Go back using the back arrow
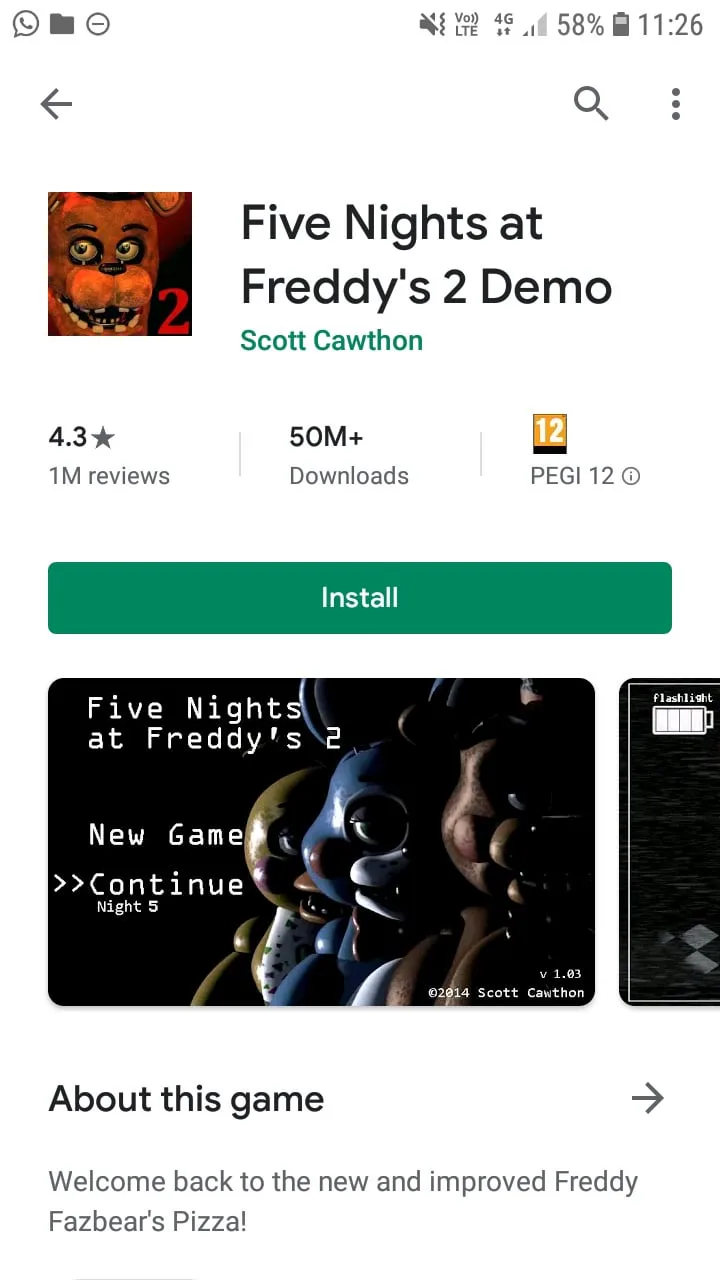 [x=56, y=104]
